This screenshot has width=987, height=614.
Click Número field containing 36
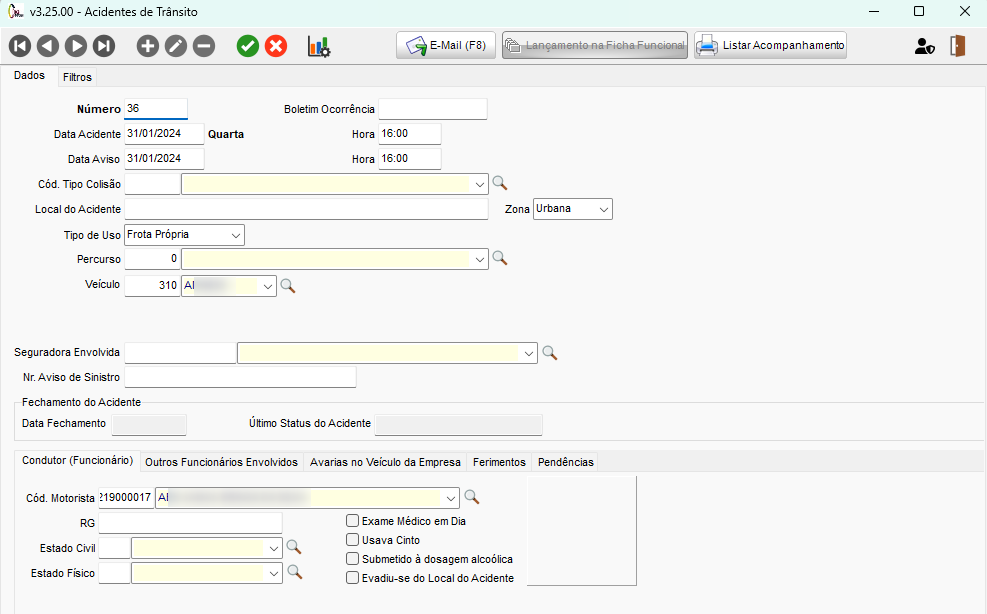point(156,108)
